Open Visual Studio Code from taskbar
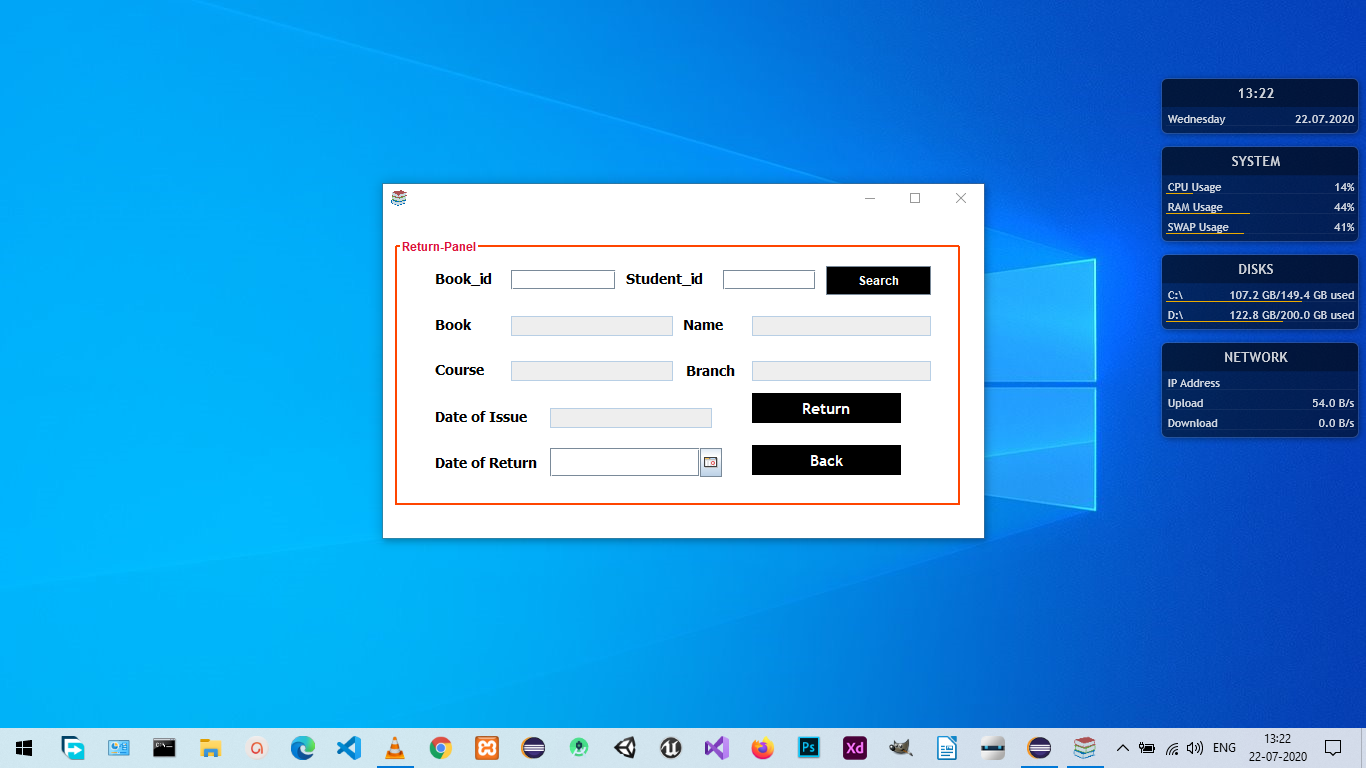Image resolution: width=1366 pixels, height=768 pixels. (x=348, y=747)
